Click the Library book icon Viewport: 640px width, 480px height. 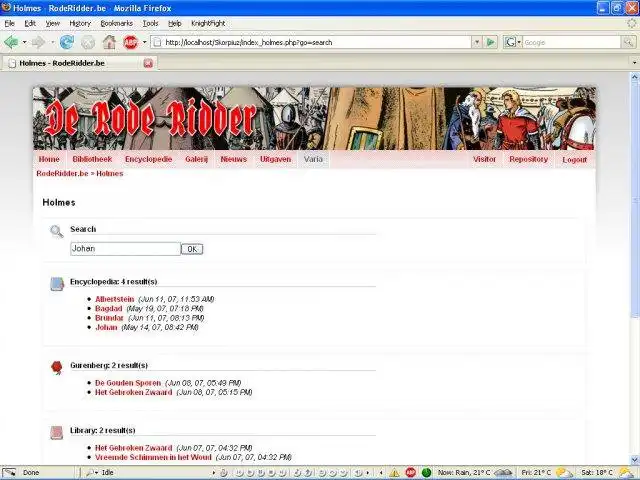click(x=57, y=433)
